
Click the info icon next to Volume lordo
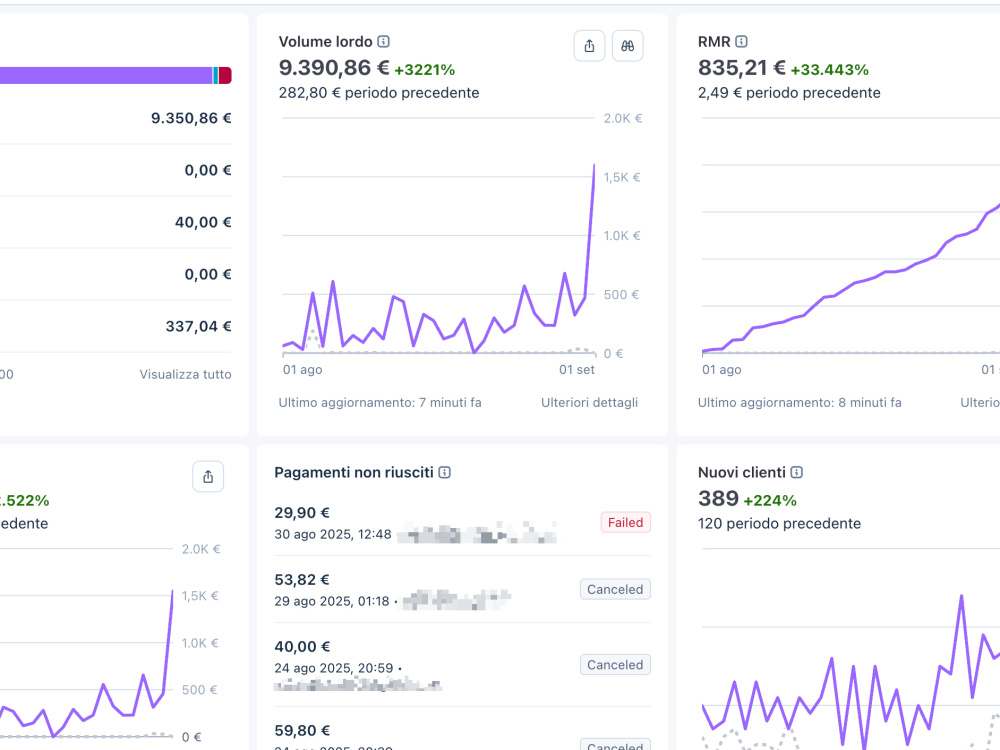383,41
